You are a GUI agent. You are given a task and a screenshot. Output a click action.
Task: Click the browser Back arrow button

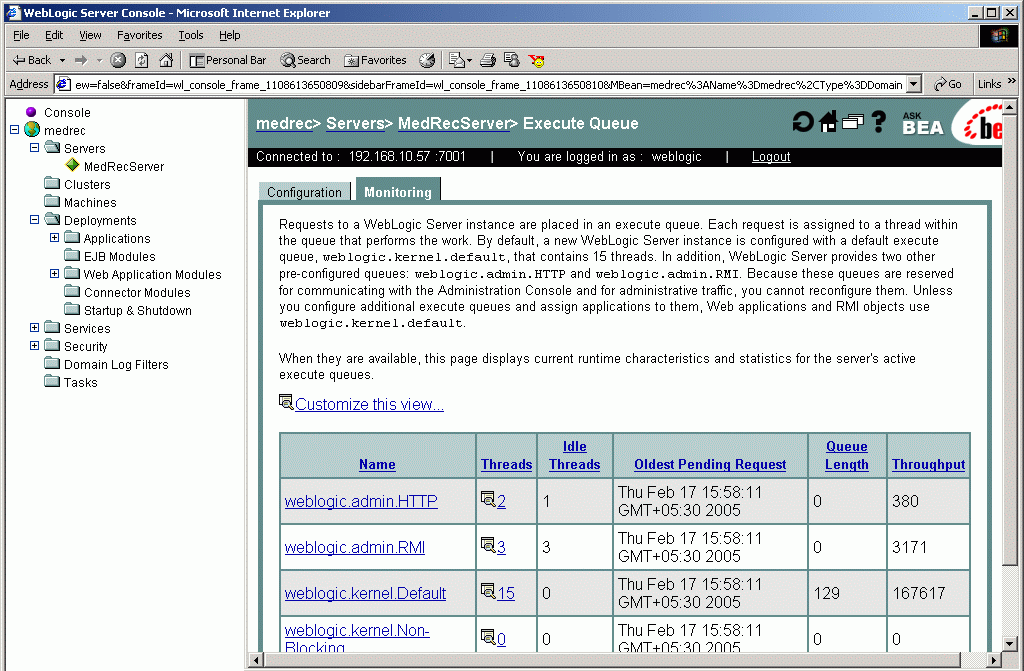[31, 60]
